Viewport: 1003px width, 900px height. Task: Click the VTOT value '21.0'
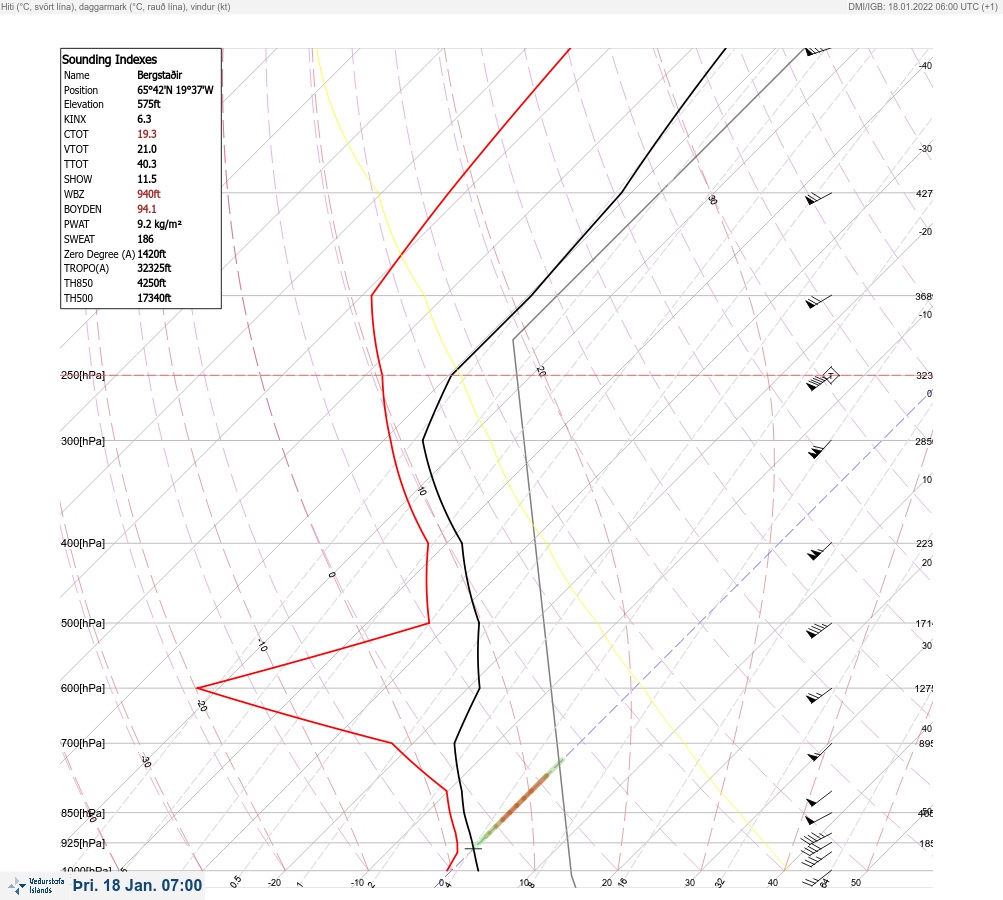pyautogui.click(x=146, y=149)
